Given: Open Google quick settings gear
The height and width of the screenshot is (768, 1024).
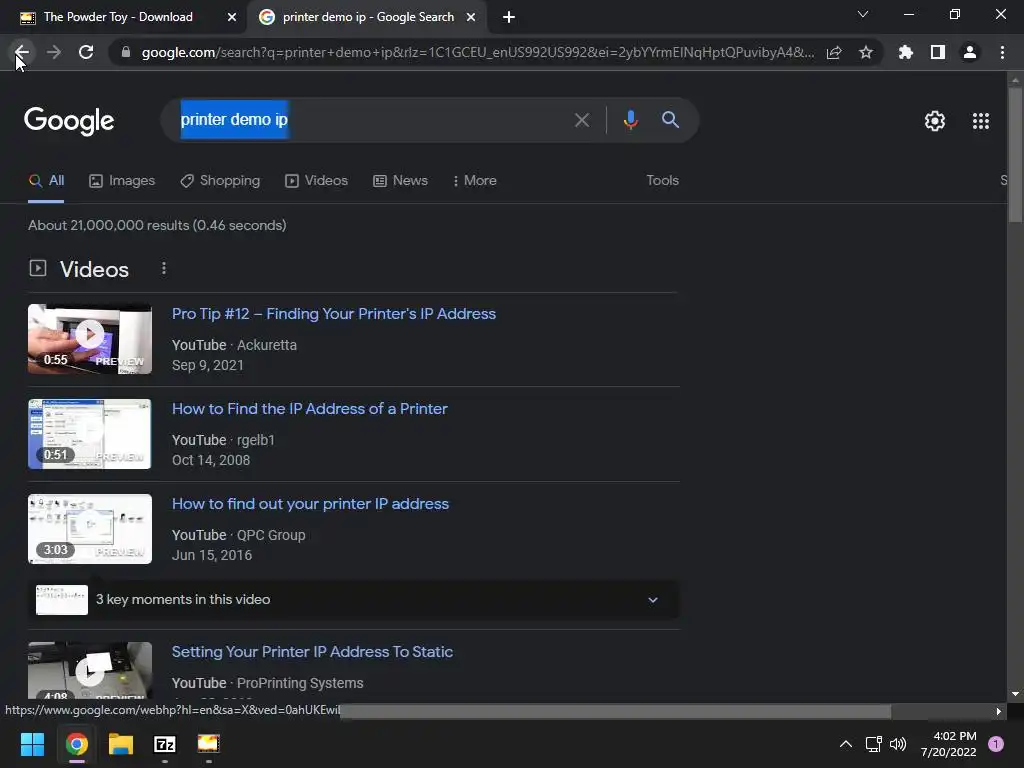Looking at the screenshot, I should point(935,121).
